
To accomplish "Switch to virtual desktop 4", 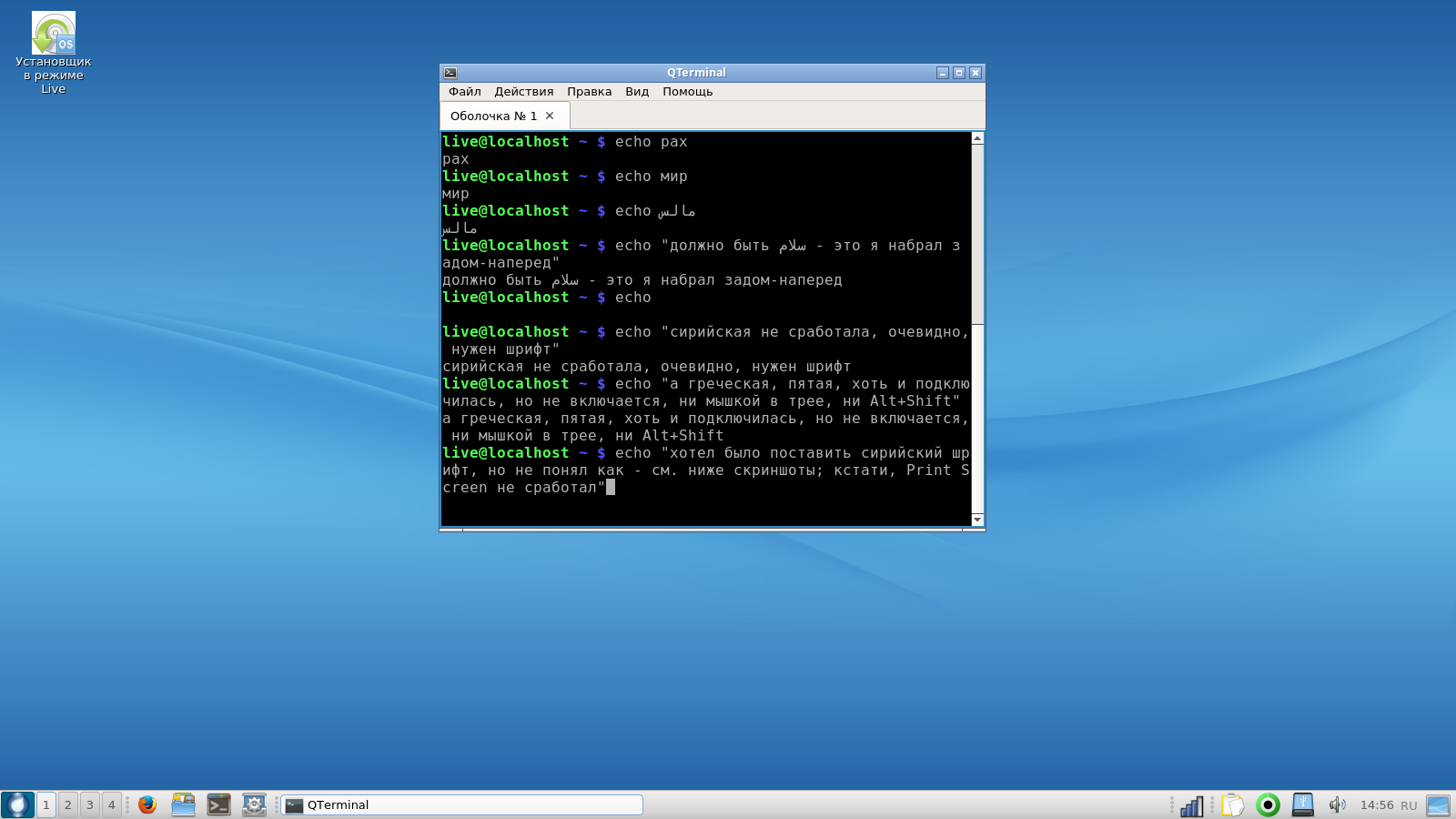I will 112,804.
